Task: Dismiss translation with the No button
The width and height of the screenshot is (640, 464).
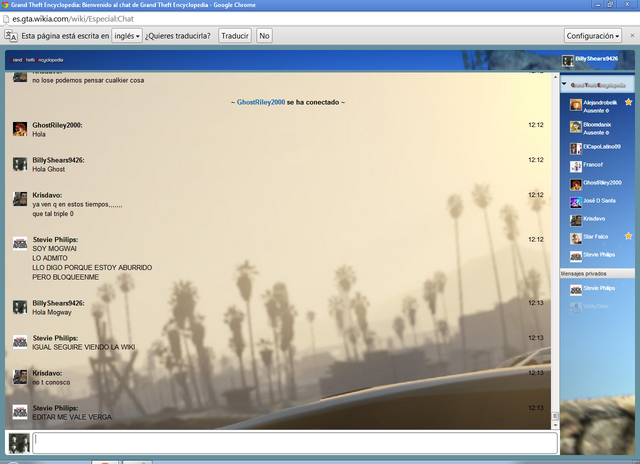Action: [264, 36]
